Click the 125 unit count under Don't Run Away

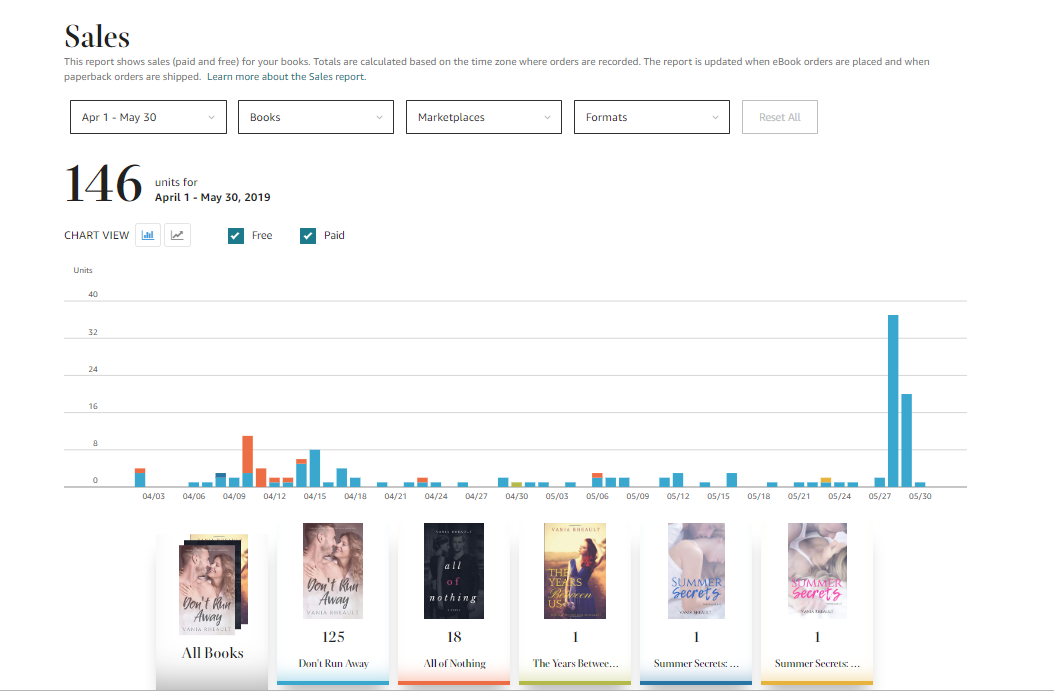332,636
